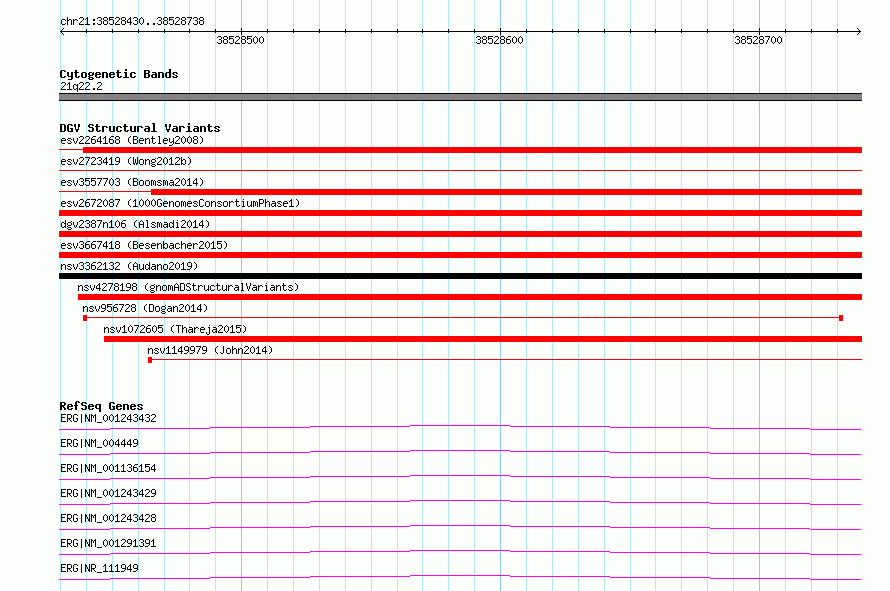The height and width of the screenshot is (591, 890).
Task: Click the thin nsv956728 Dogan2014 variant line
Action: (463, 318)
